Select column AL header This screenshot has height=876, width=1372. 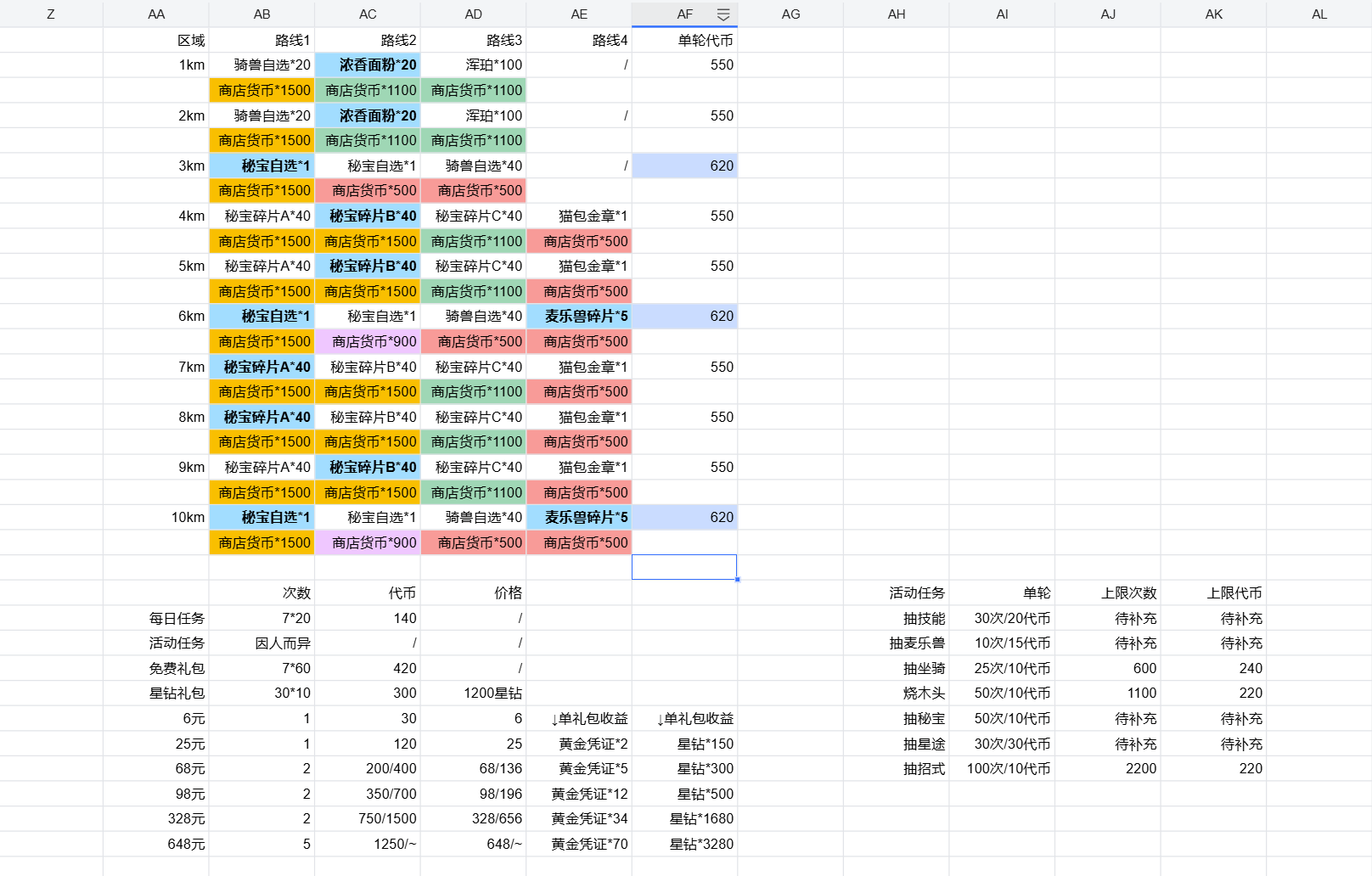pos(1319,14)
